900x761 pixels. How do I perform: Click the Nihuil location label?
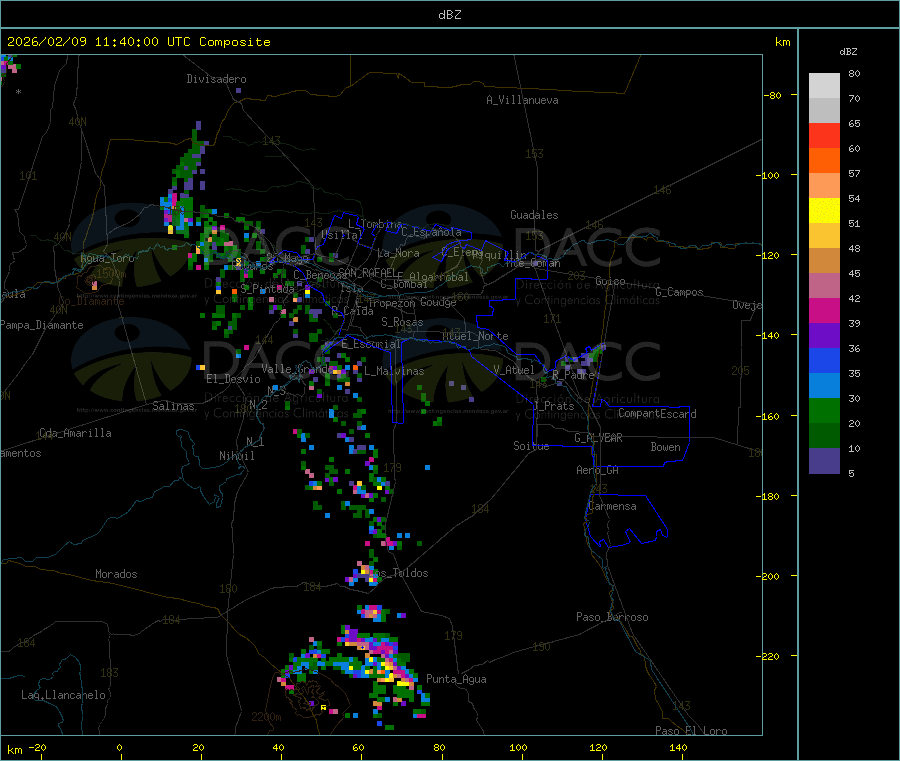237,456
